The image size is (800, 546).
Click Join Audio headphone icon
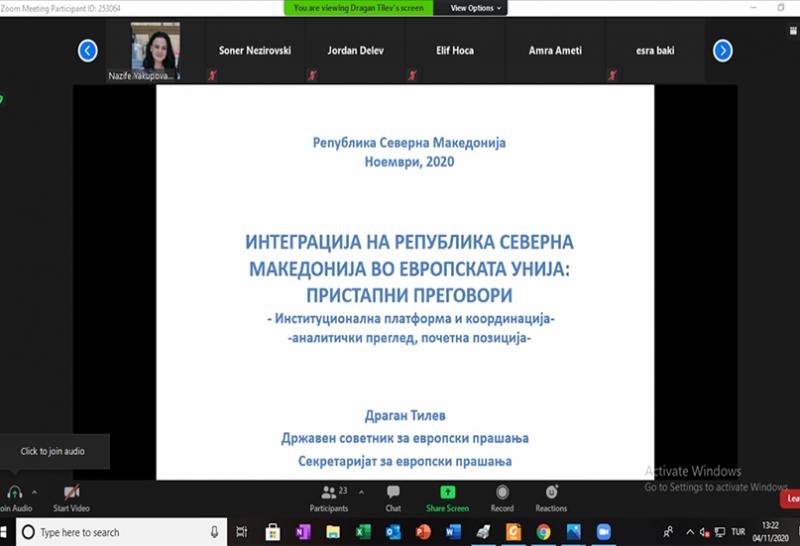coord(14,492)
